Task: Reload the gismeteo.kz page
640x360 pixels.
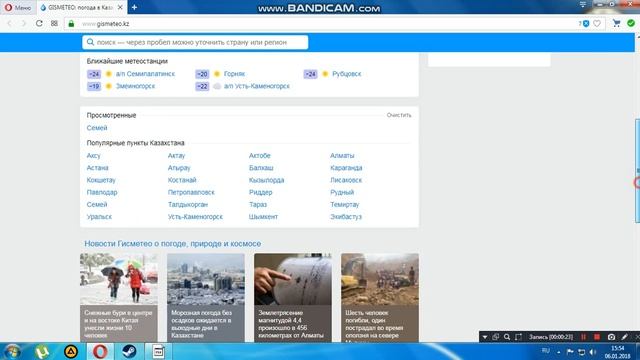Action: 39,24
